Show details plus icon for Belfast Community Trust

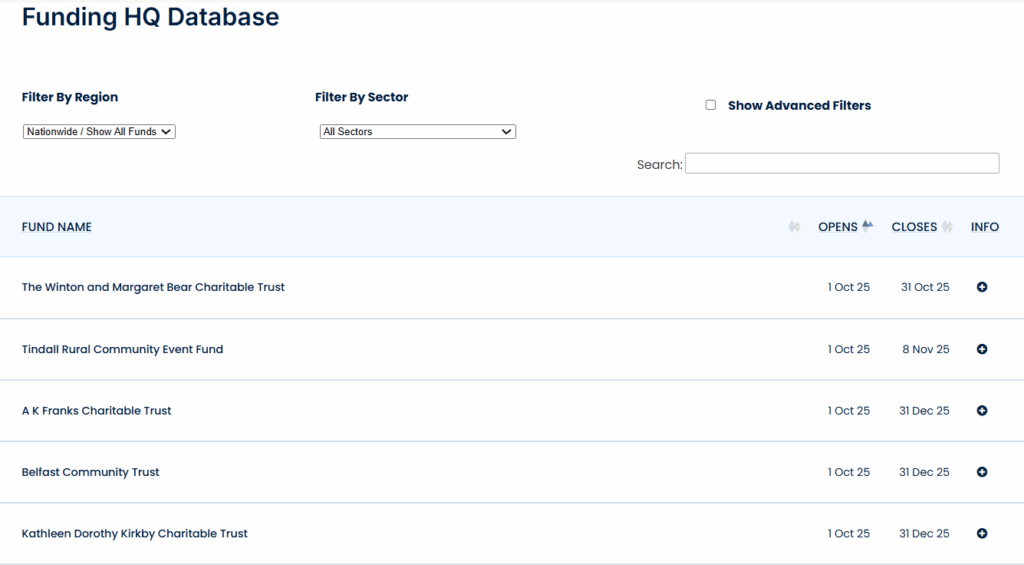[x=981, y=472]
